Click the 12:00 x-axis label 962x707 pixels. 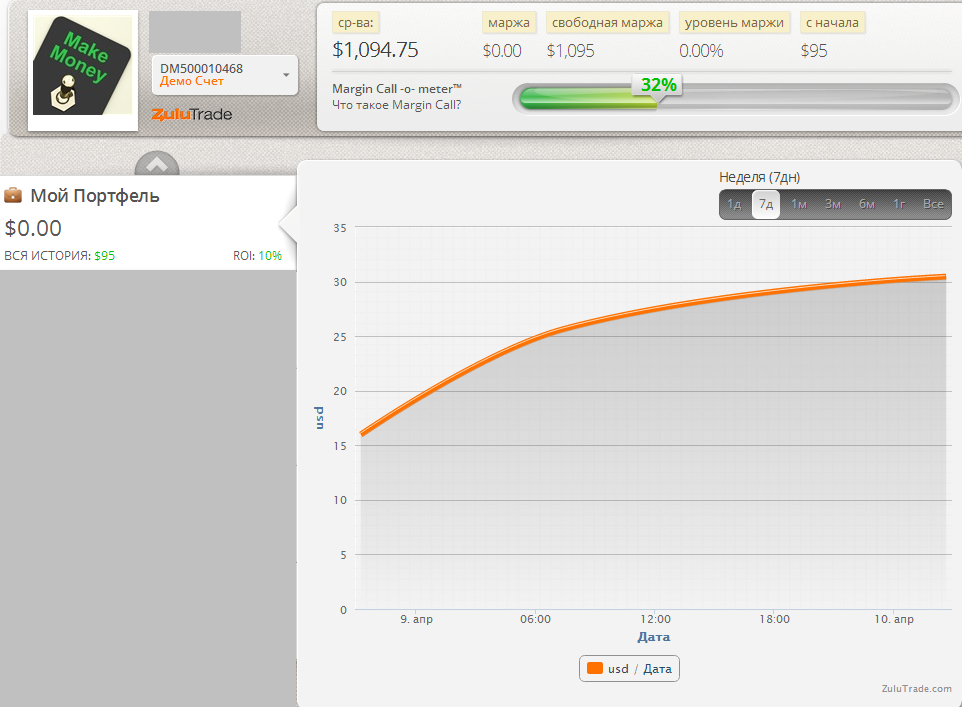pyautogui.click(x=655, y=619)
